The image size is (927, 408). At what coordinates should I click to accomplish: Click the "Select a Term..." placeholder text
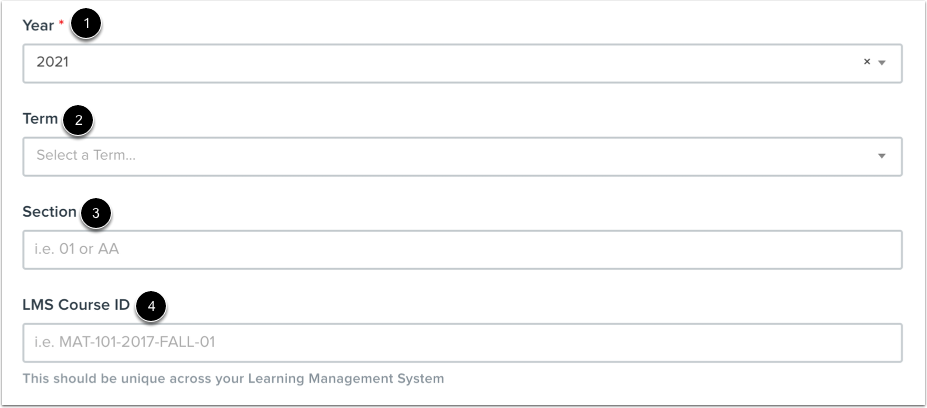pyautogui.click(x=86, y=156)
